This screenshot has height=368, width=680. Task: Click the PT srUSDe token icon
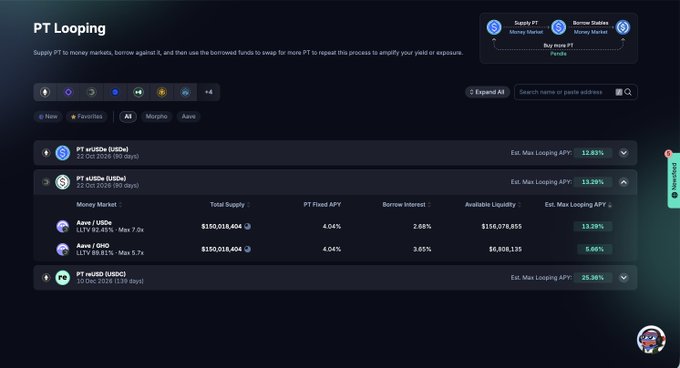coord(62,153)
